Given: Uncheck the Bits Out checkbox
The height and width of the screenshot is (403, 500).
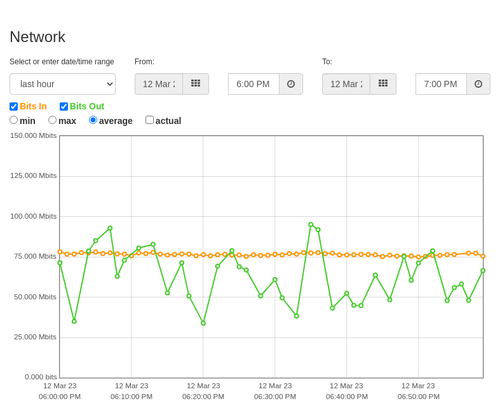Looking at the screenshot, I should [64, 107].
